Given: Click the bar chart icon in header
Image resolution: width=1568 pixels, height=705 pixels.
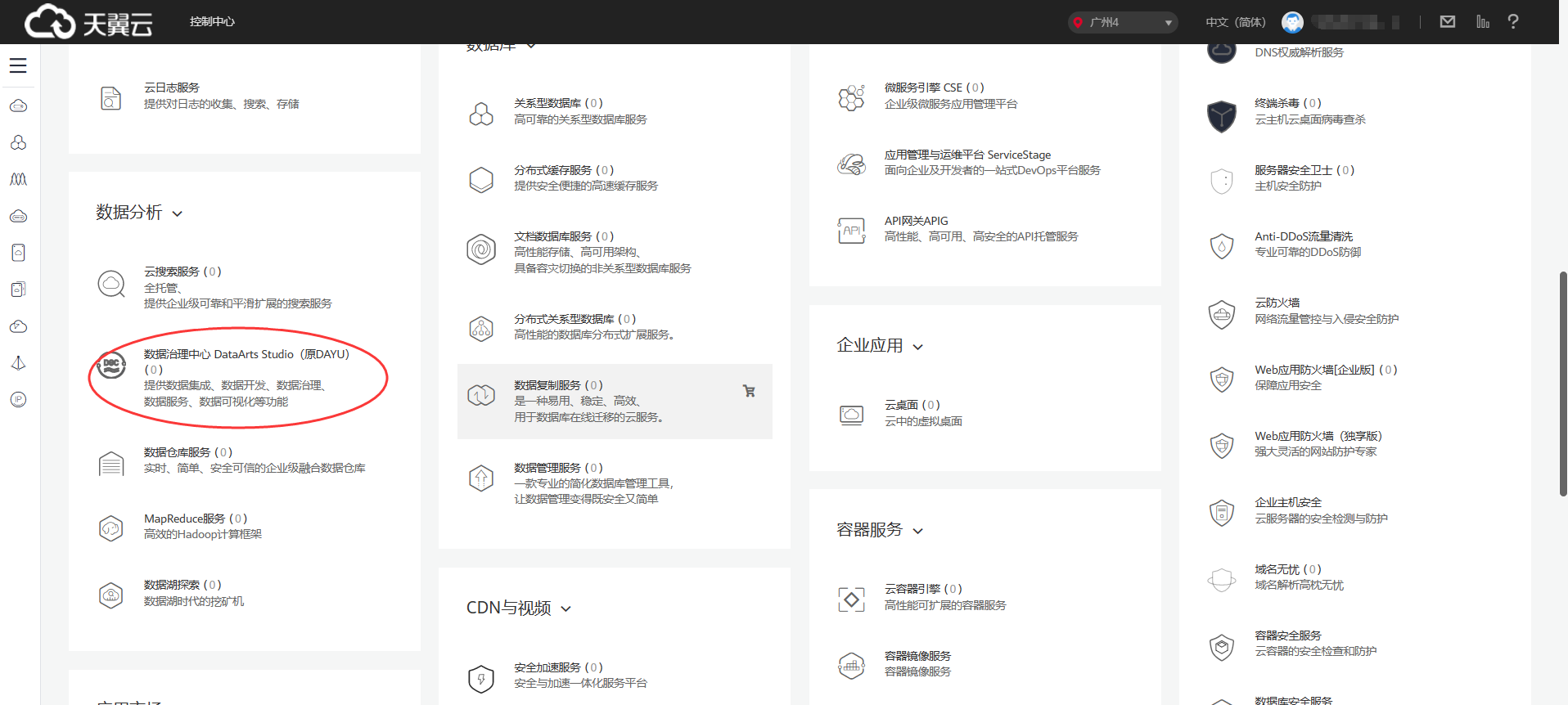Looking at the screenshot, I should [1482, 22].
